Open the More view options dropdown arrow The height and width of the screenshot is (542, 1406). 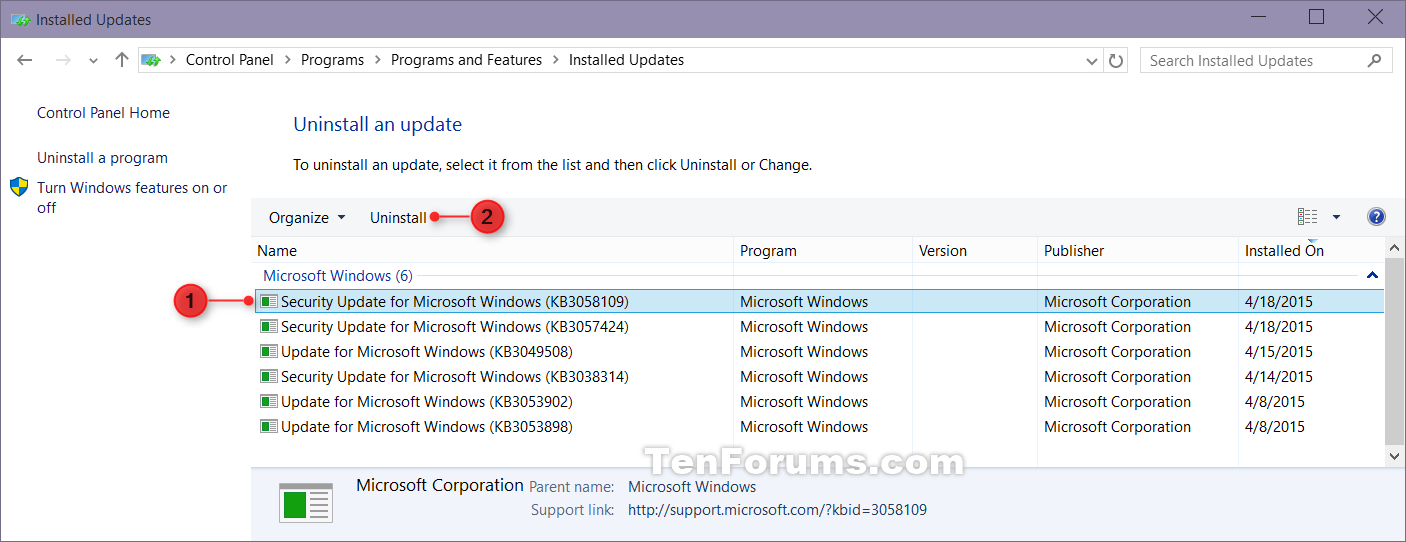click(x=1336, y=217)
